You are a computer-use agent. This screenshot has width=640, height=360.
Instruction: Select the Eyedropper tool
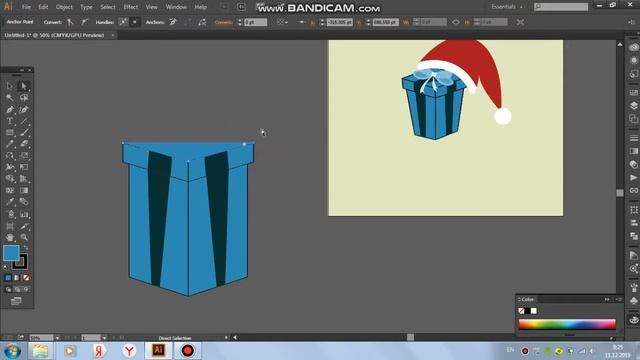[10, 202]
